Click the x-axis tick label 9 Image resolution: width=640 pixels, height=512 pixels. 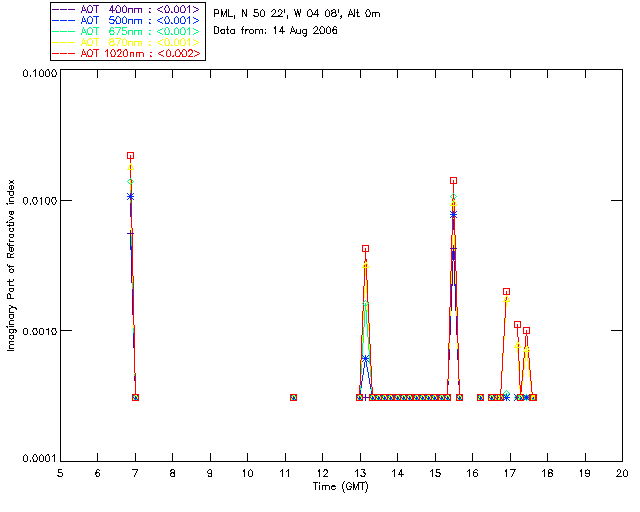(x=210, y=473)
